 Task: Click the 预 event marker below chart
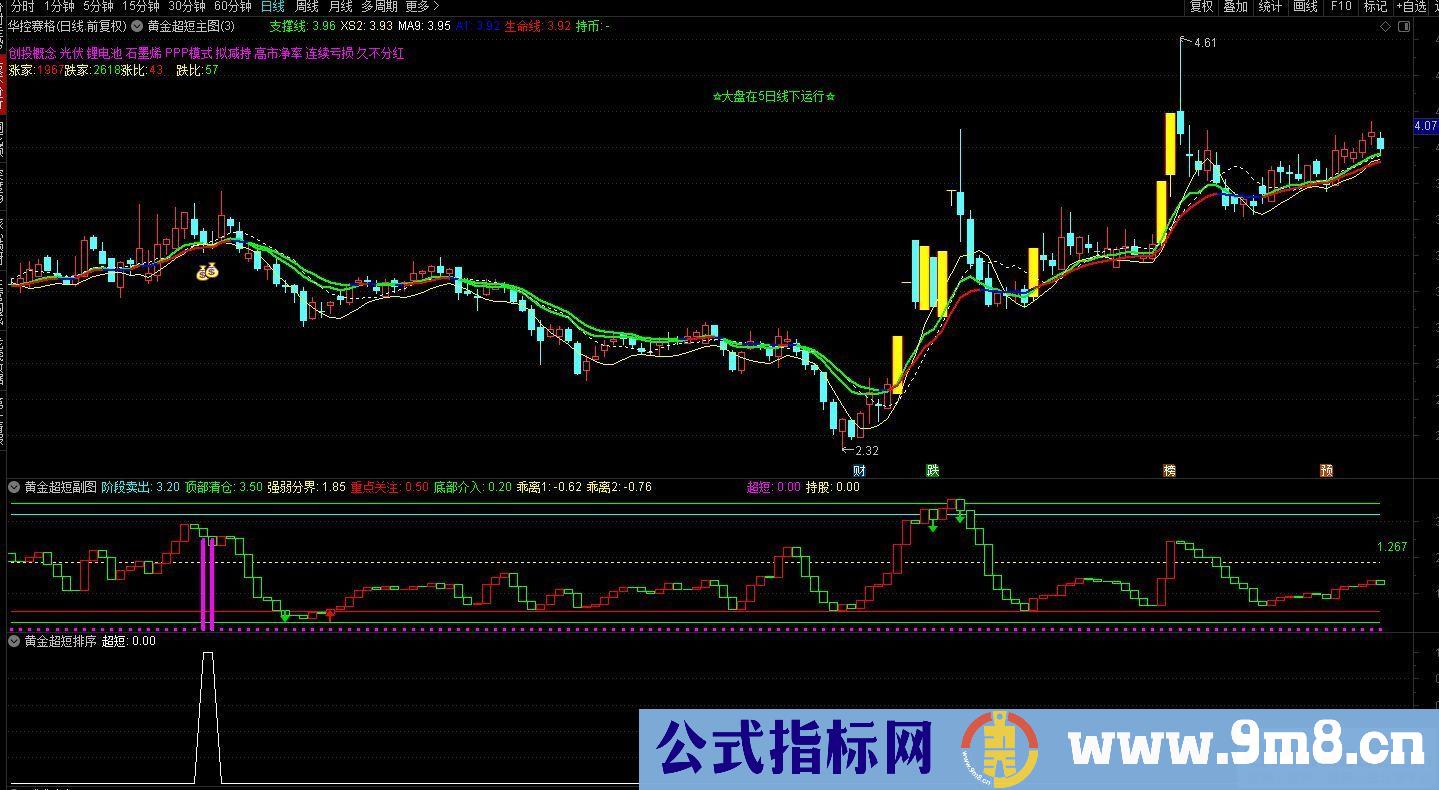1326,471
